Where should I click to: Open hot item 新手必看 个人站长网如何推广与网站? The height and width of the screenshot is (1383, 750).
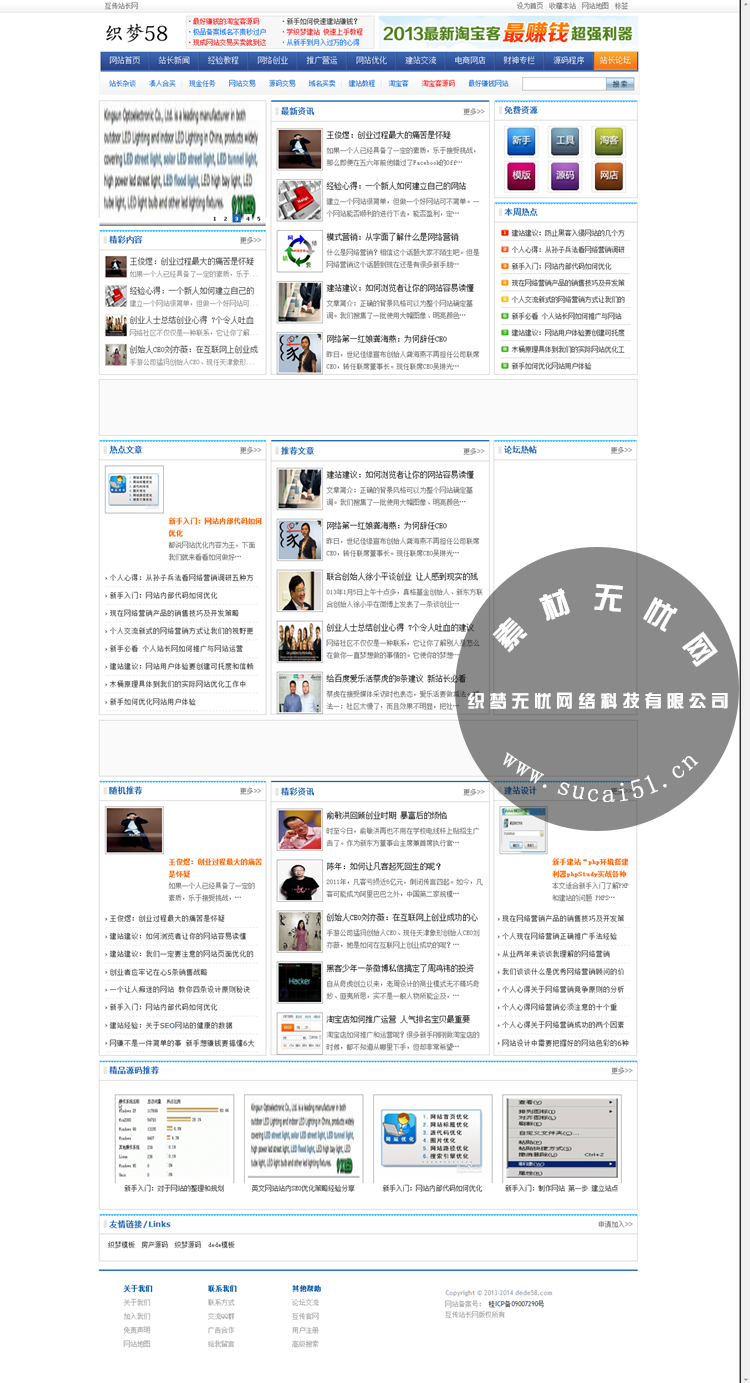(x=566, y=316)
